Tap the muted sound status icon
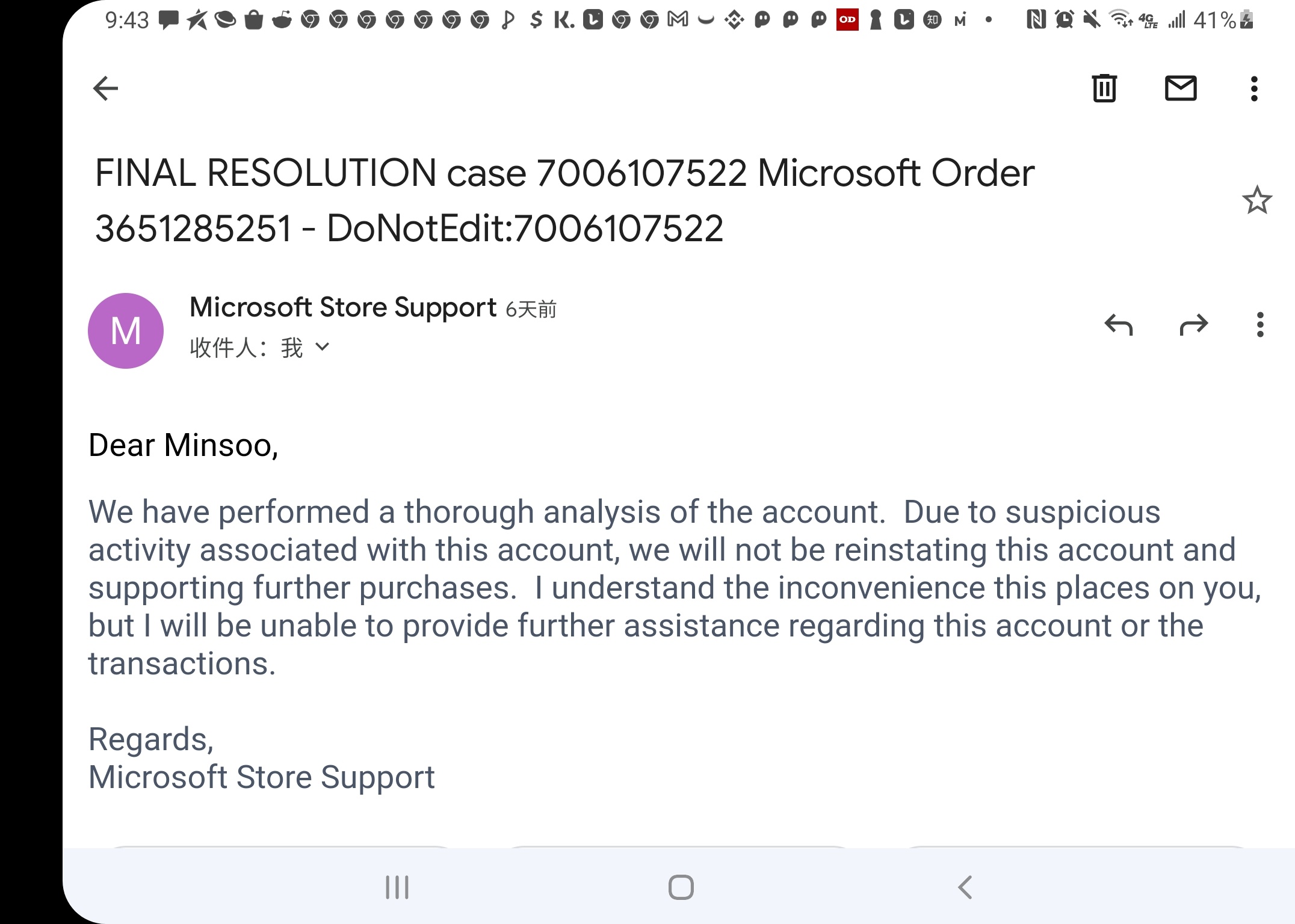 [x=1092, y=20]
